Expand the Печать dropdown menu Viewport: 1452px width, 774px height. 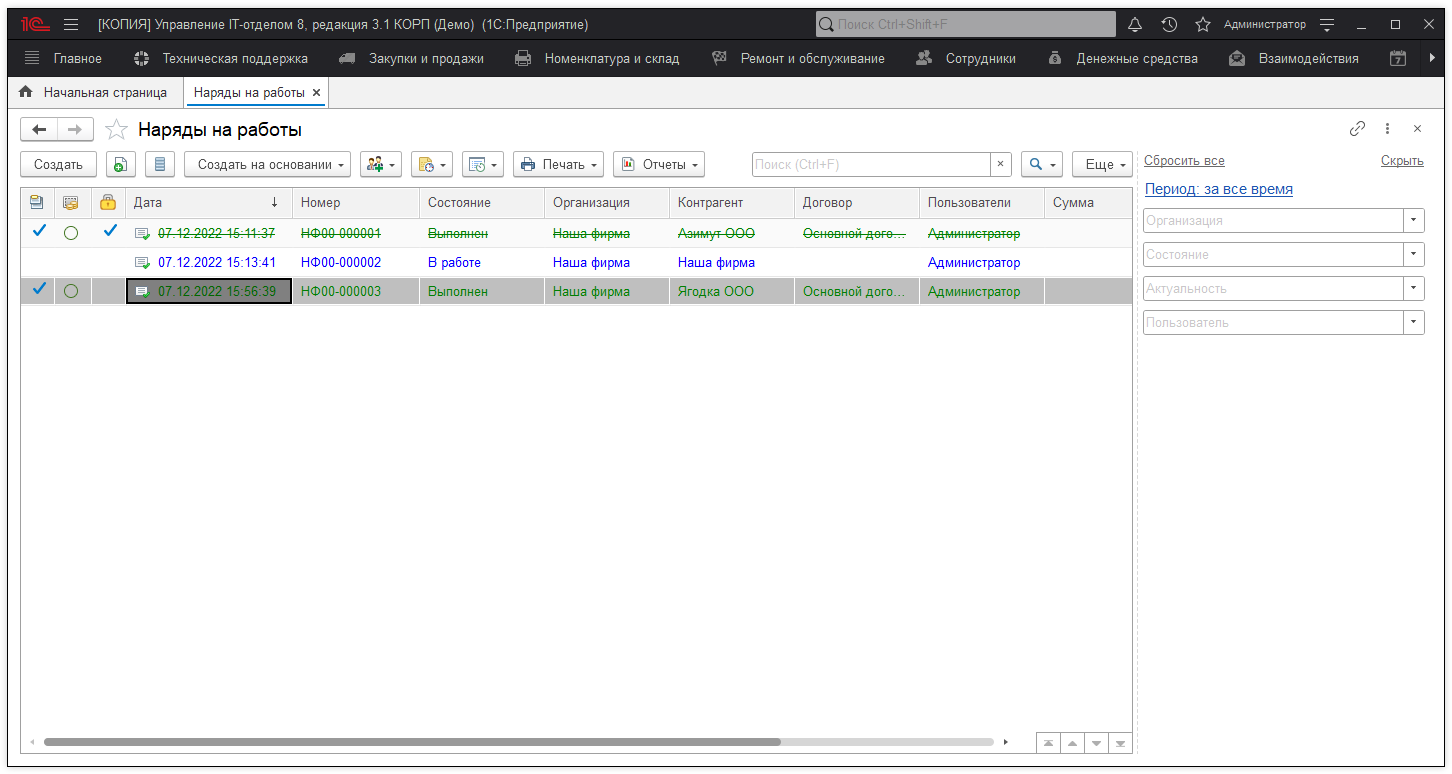[558, 165]
